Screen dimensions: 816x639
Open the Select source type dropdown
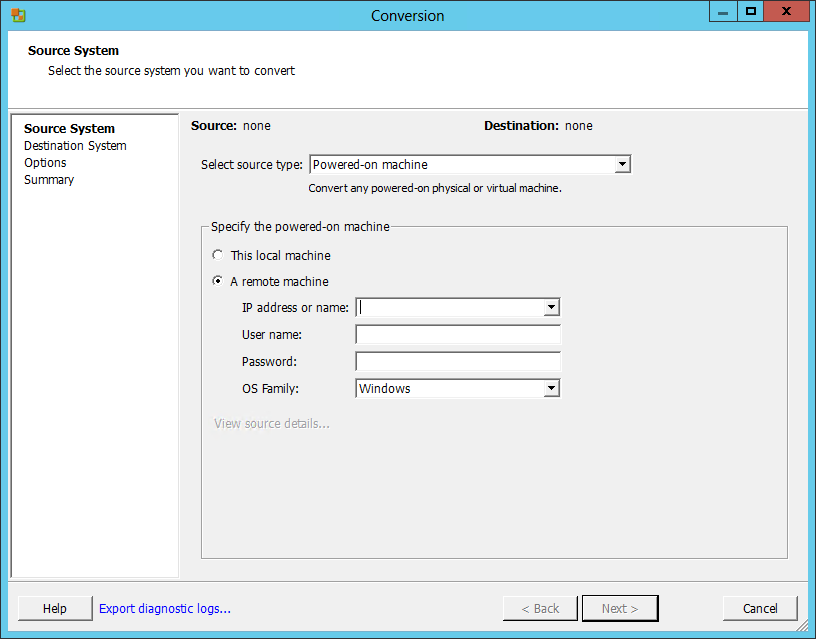pyautogui.click(x=470, y=164)
